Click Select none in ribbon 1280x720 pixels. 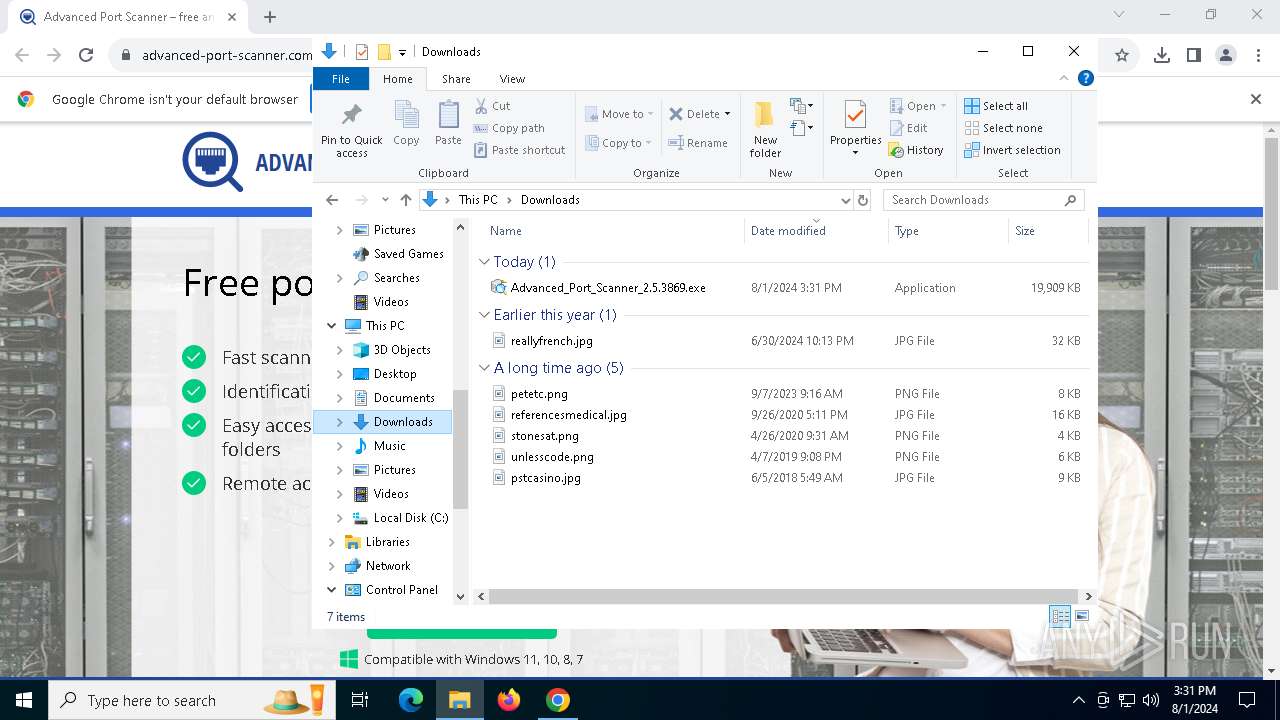pyautogui.click(x=1003, y=128)
